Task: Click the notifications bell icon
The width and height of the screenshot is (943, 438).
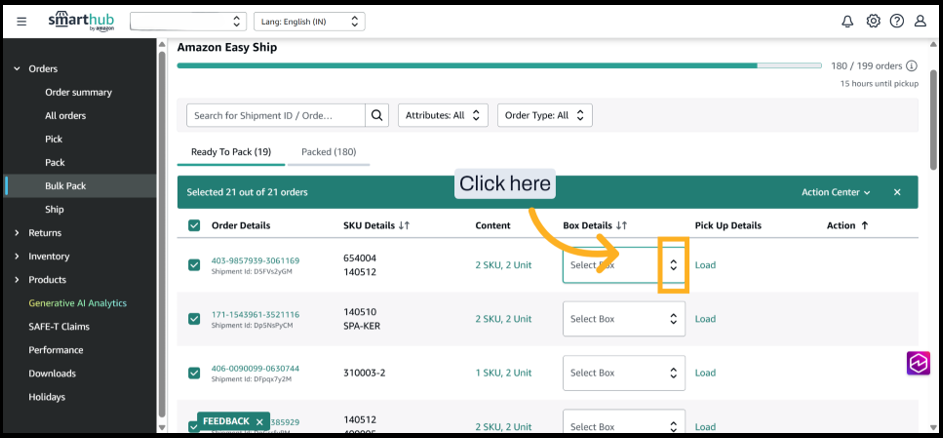Action: pyautogui.click(x=848, y=21)
